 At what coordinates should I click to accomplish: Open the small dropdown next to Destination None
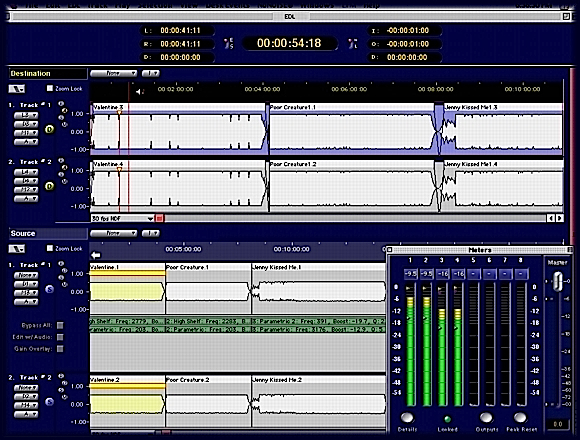click(x=151, y=73)
